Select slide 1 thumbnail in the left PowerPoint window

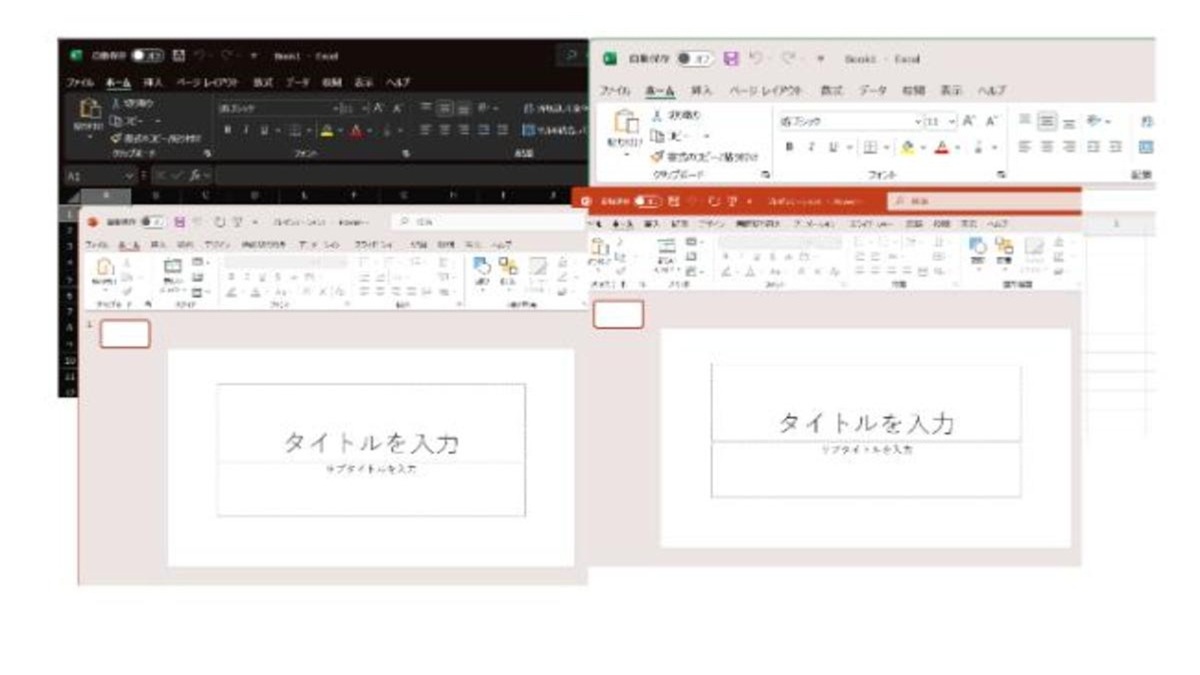click(125, 334)
